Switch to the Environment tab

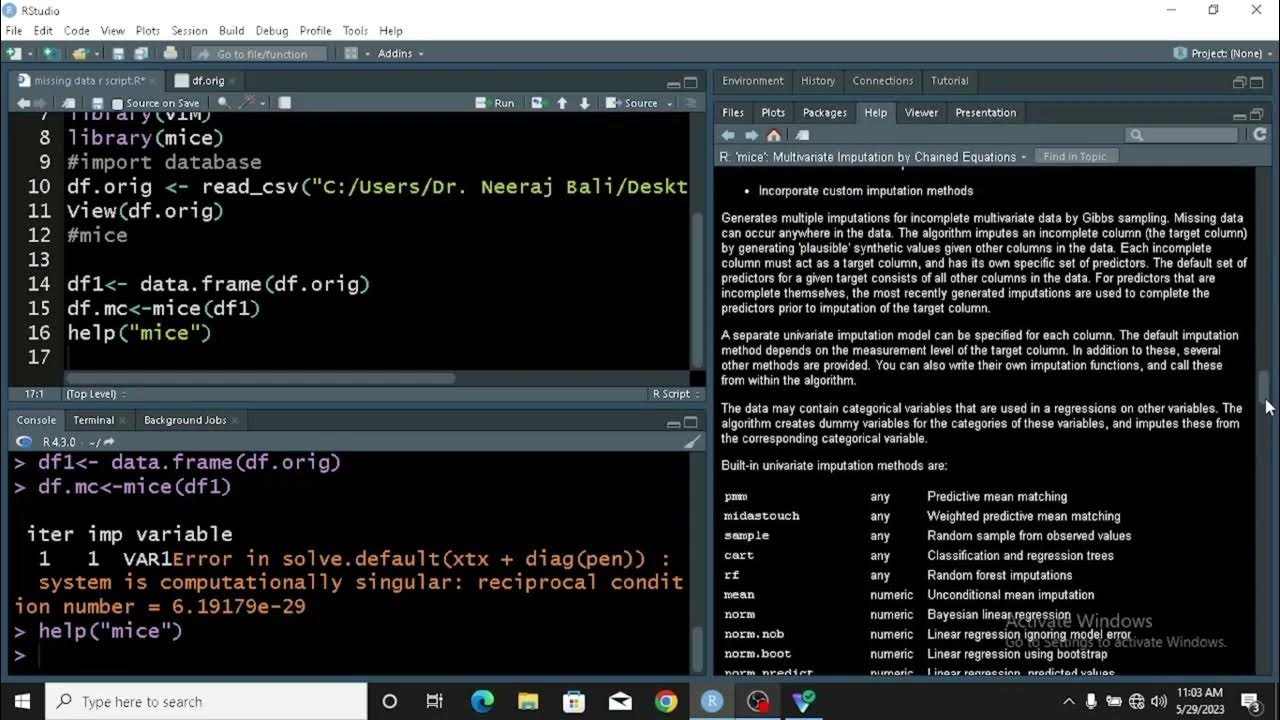(x=752, y=81)
